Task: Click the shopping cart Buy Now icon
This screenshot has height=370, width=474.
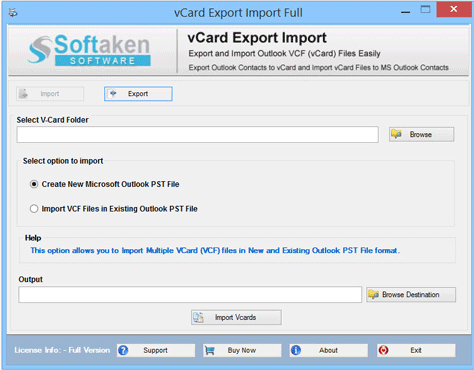Action: (x=209, y=350)
